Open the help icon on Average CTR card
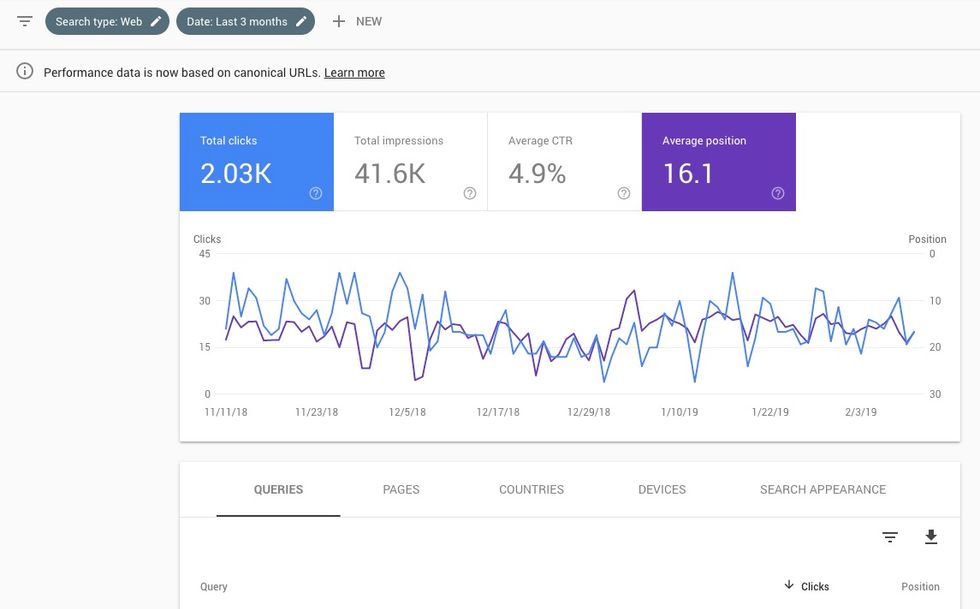This screenshot has width=980, height=609. click(x=623, y=193)
